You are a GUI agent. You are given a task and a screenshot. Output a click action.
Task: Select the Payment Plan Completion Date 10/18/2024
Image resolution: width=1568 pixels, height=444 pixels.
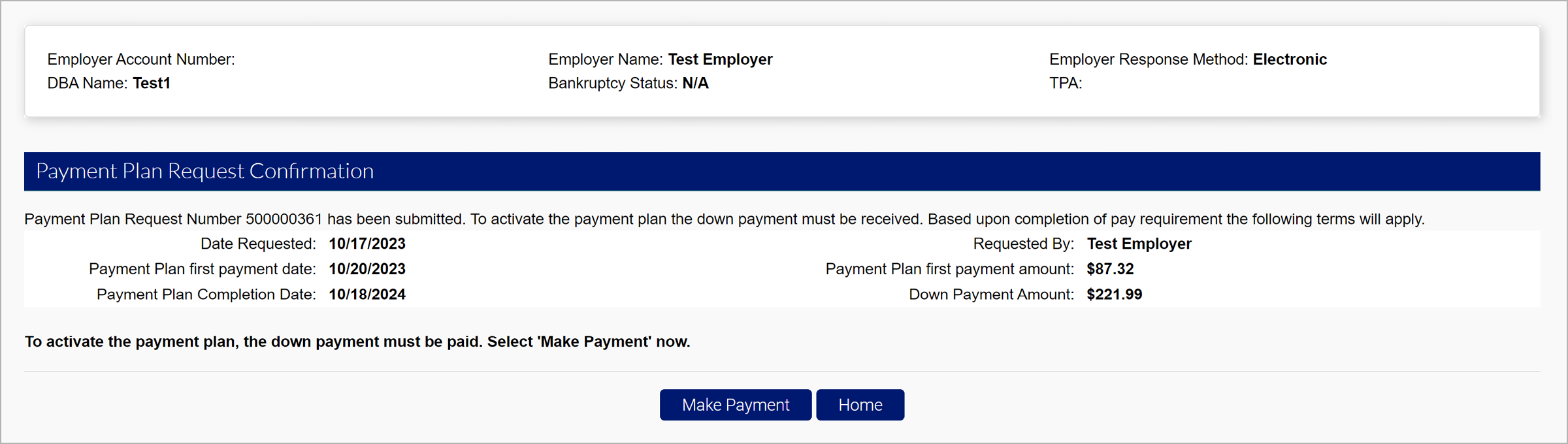coord(367,294)
